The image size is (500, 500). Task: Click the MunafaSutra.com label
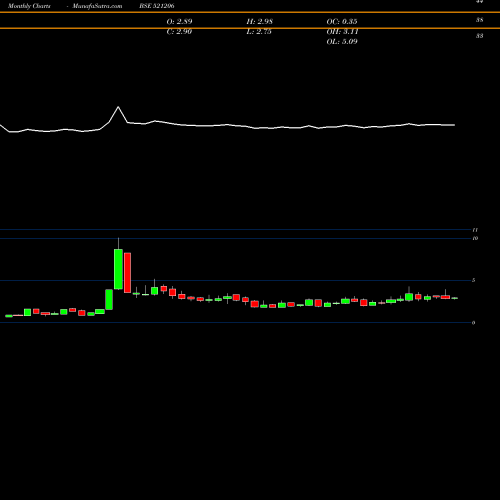pyautogui.click(x=97, y=6)
